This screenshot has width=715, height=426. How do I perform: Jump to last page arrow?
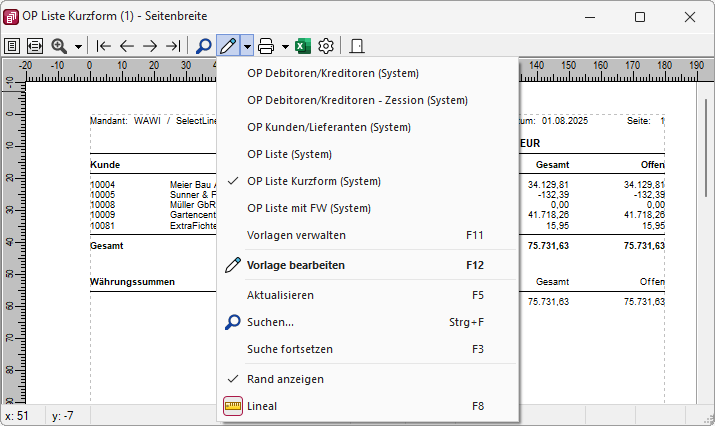pyautogui.click(x=173, y=46)
